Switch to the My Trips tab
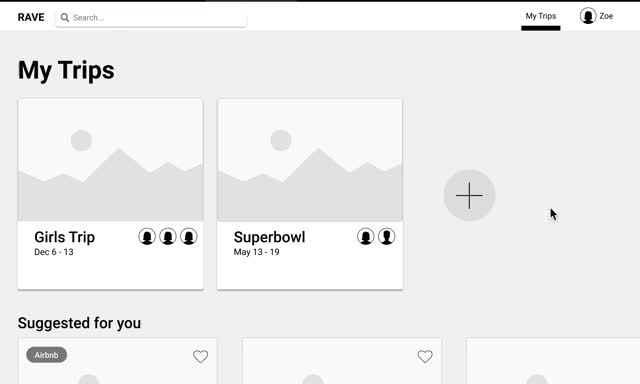The width and height of the screenshot is (640, 384). click(x=540, y=16)
